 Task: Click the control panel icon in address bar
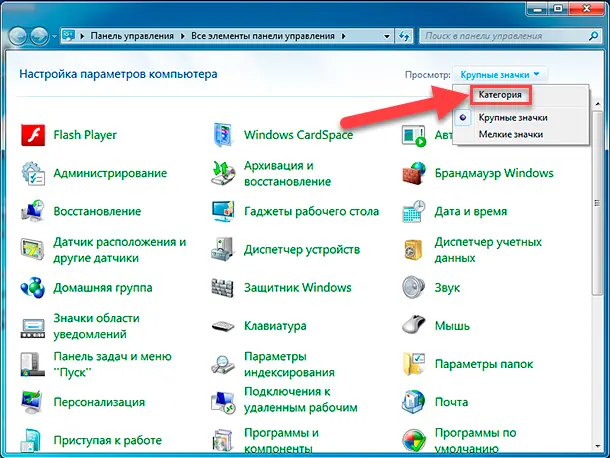(x=68, y=36)
